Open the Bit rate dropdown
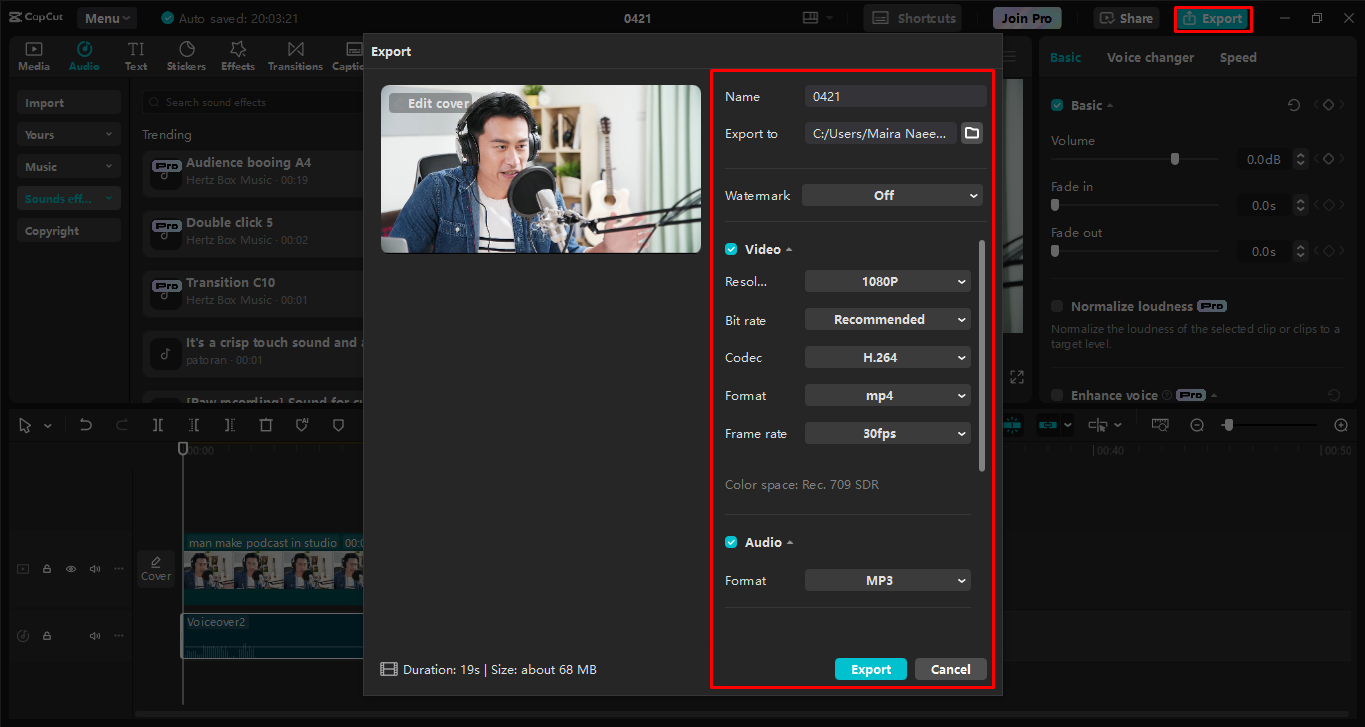Screen dimensions: 1365x727 888,320
